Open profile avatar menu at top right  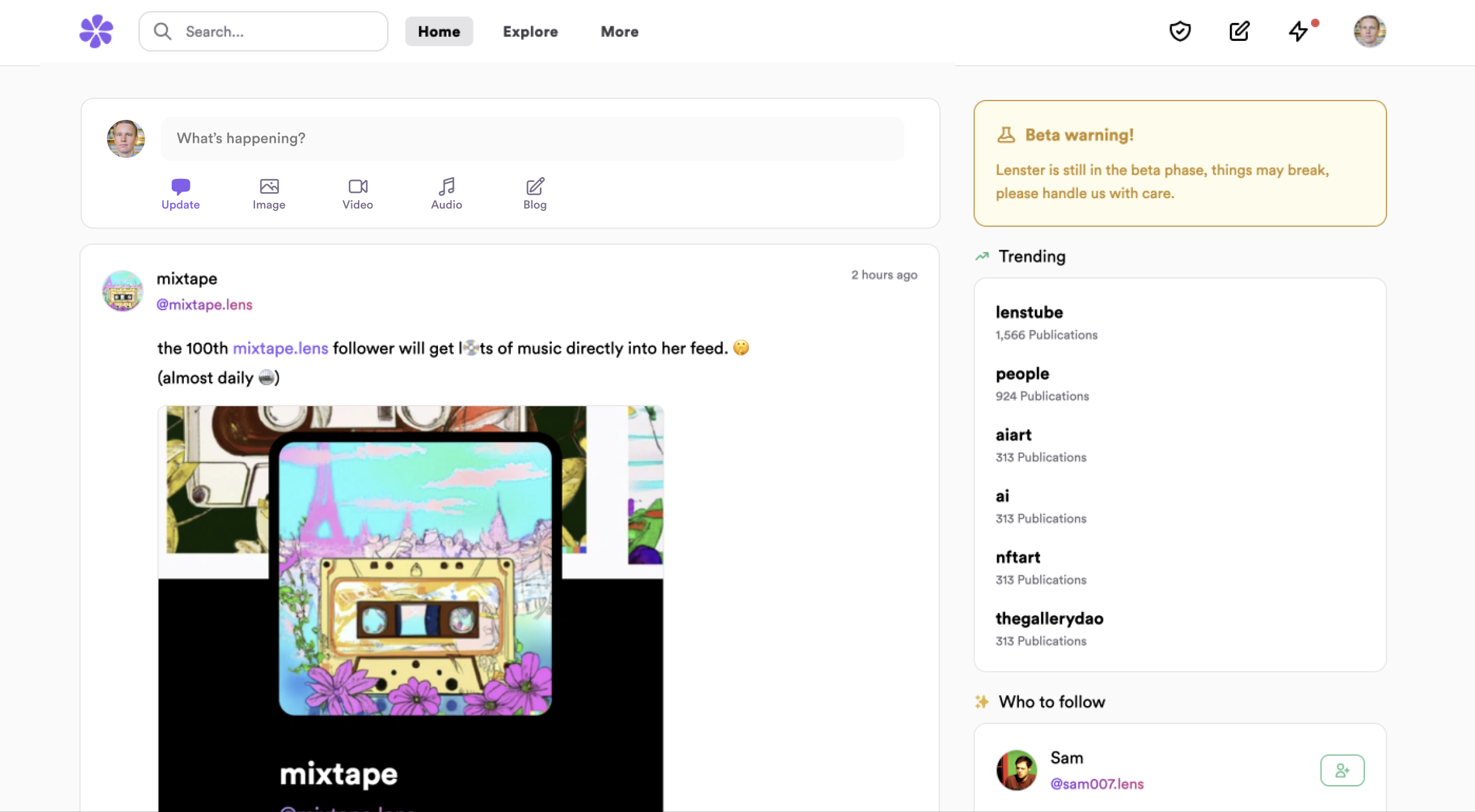1369,31
